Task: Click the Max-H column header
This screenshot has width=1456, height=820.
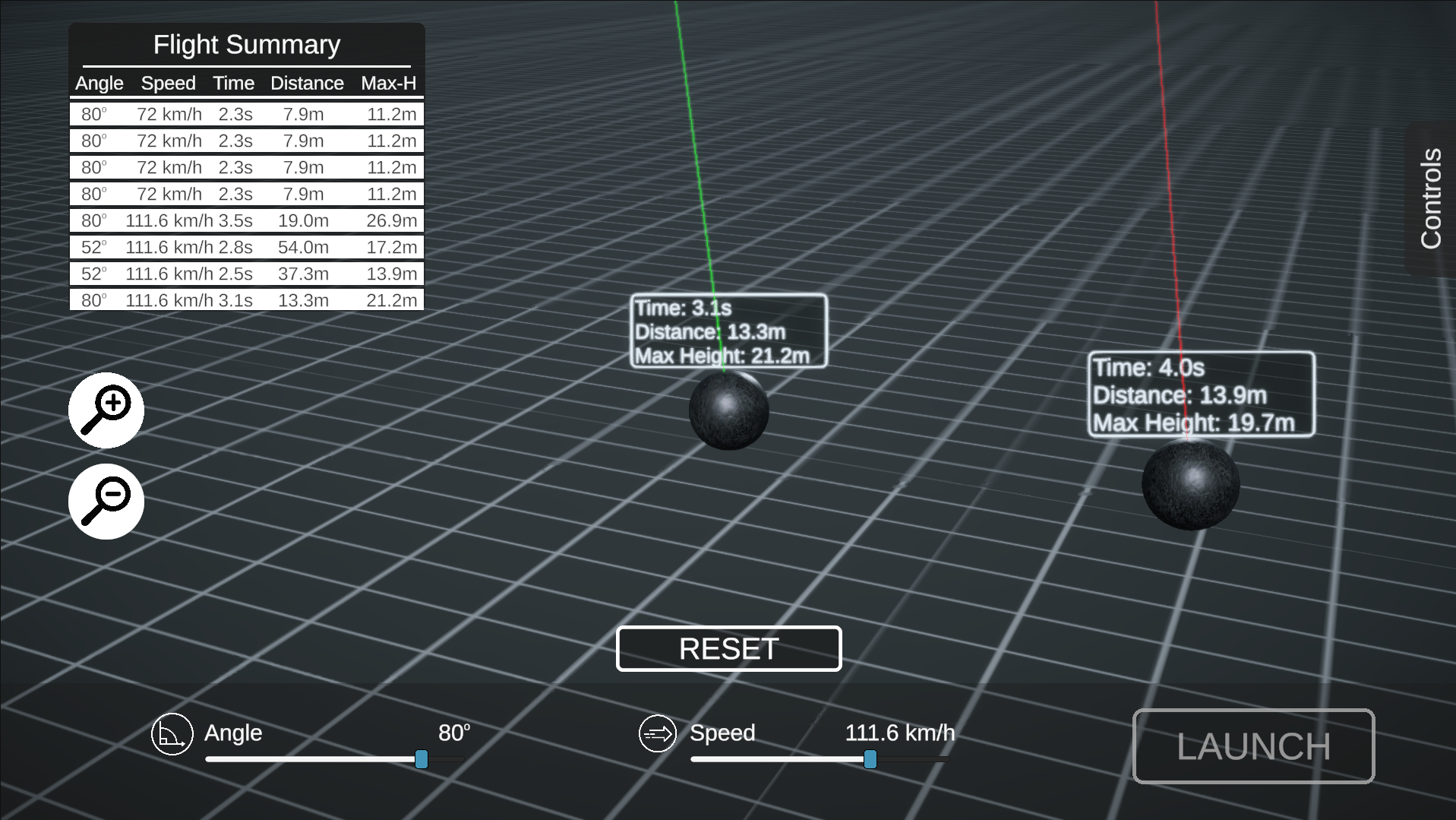Action: [389, 83]
